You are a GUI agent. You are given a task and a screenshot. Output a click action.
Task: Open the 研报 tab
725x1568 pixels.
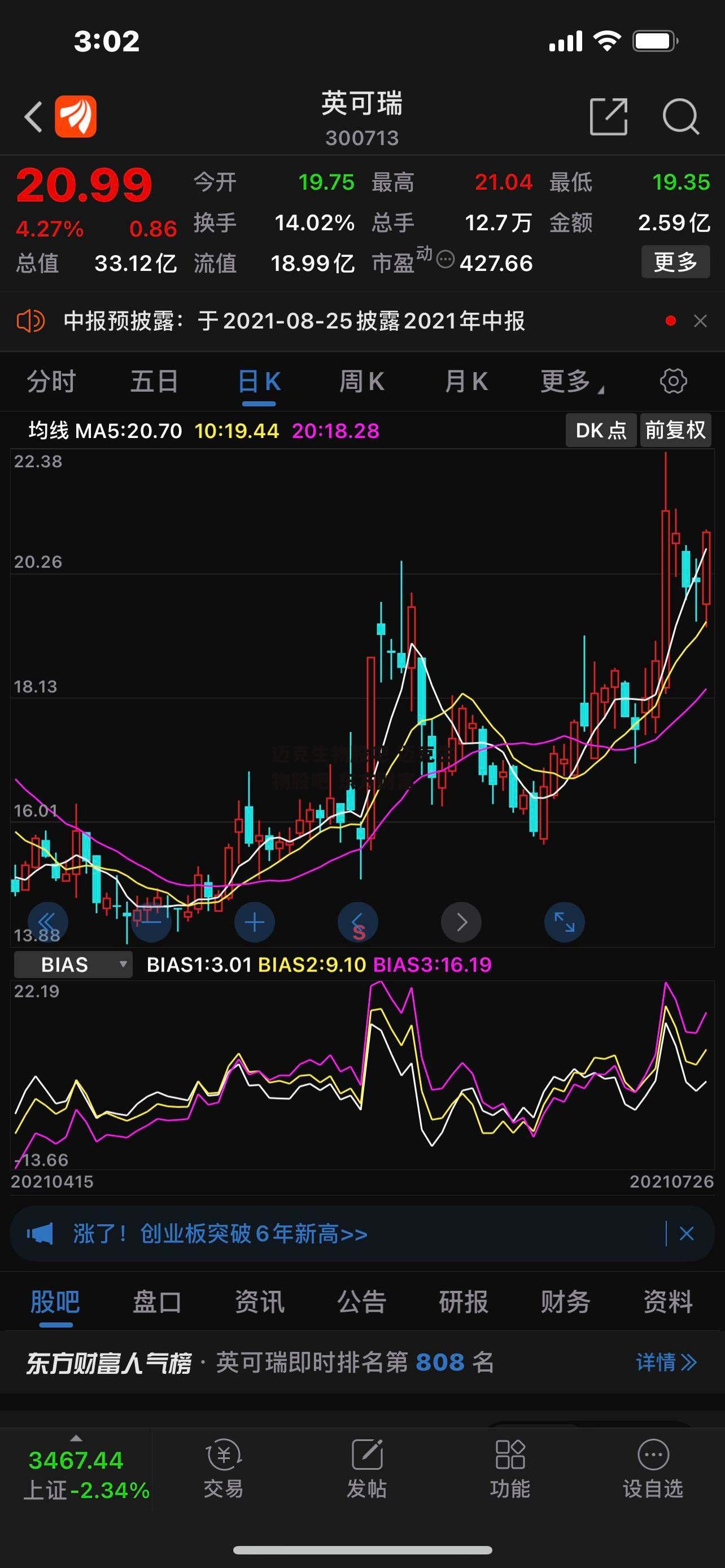pyautogui.click(x=464, y=1303)
